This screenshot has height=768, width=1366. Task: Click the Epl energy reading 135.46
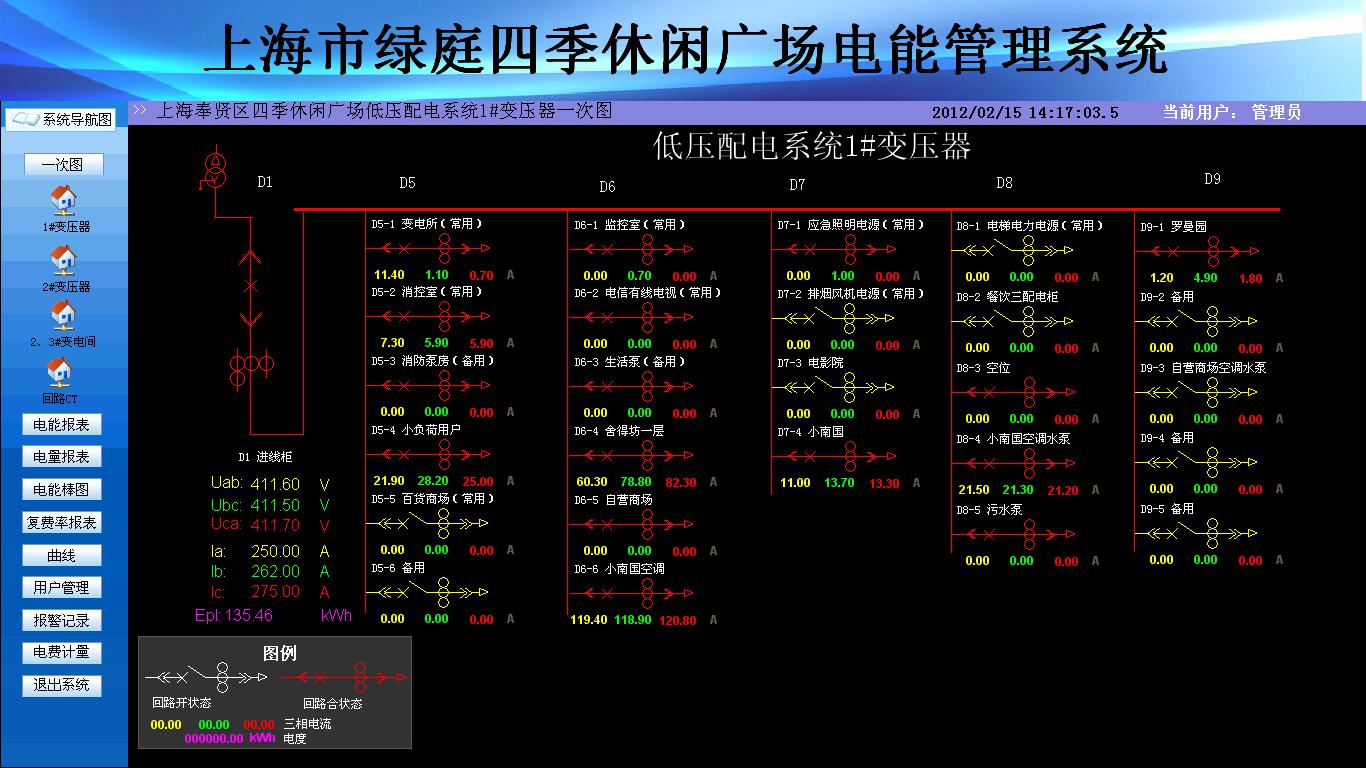248,616
